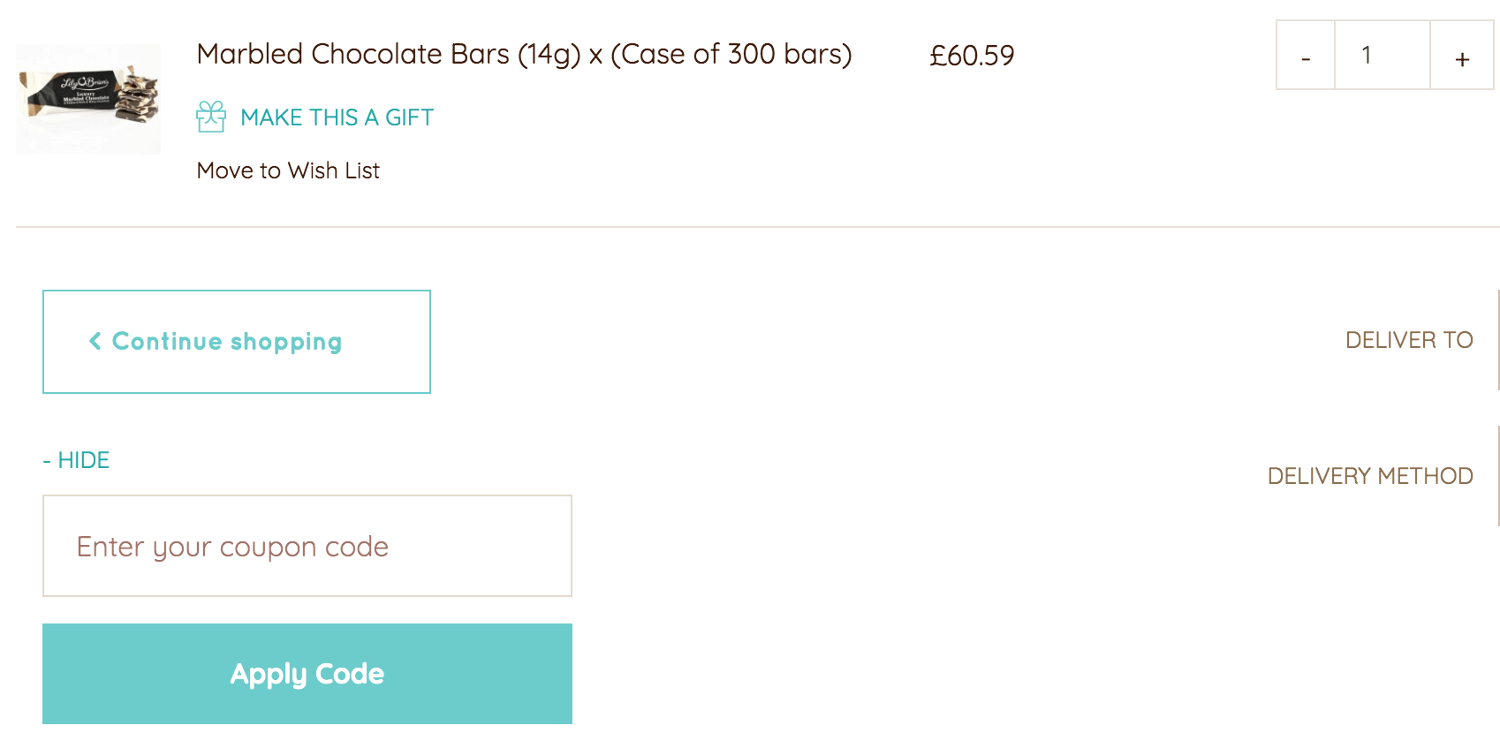Click the vertical bar beside DELIVERY METHOD
The height and width of the screenshot is (733, 1500).
[x=1497, y=476]
